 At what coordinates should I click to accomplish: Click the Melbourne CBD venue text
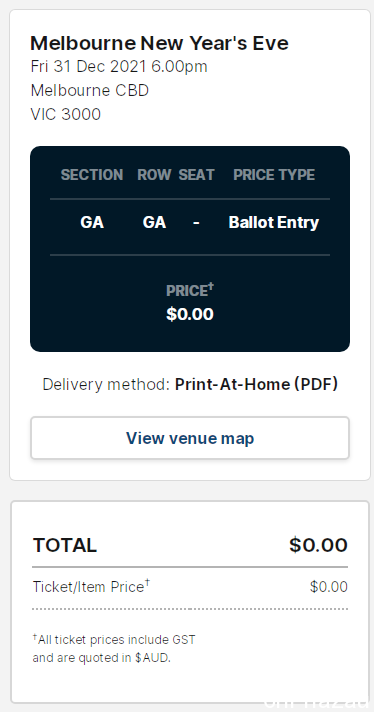click(90, 90)
